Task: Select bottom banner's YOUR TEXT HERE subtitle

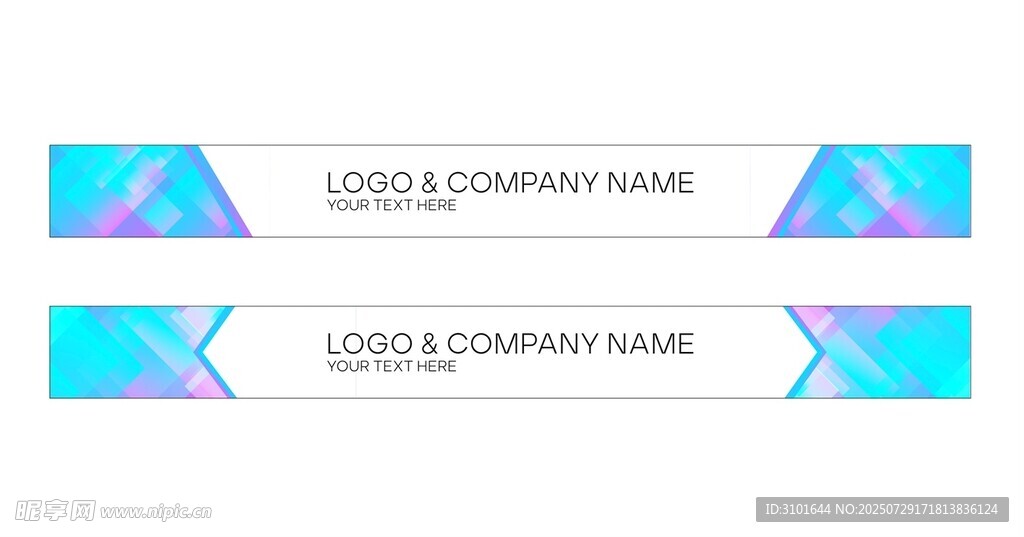Action: click(x=391, y=366)
